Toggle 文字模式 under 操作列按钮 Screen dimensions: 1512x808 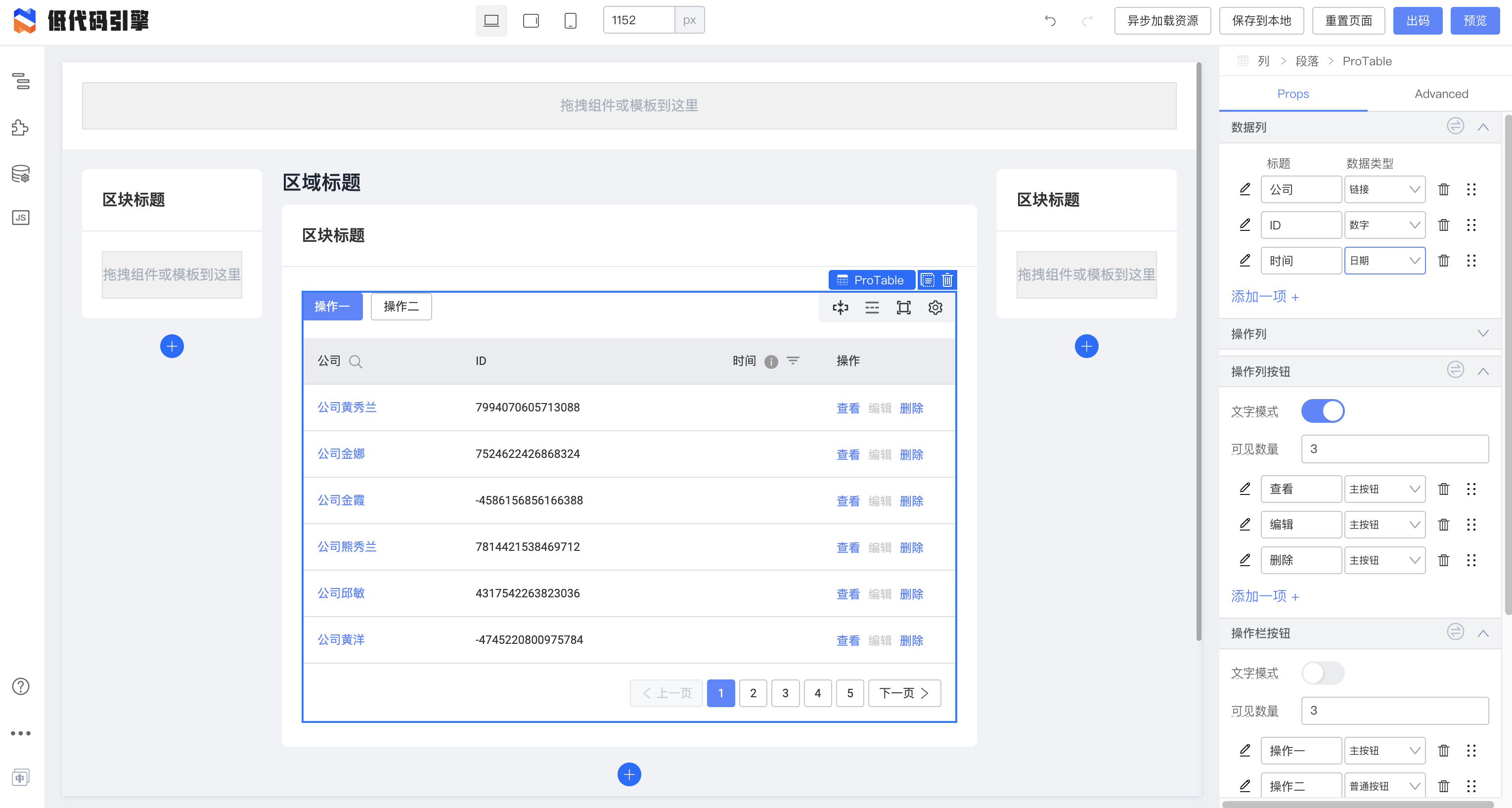point(1323,411)
